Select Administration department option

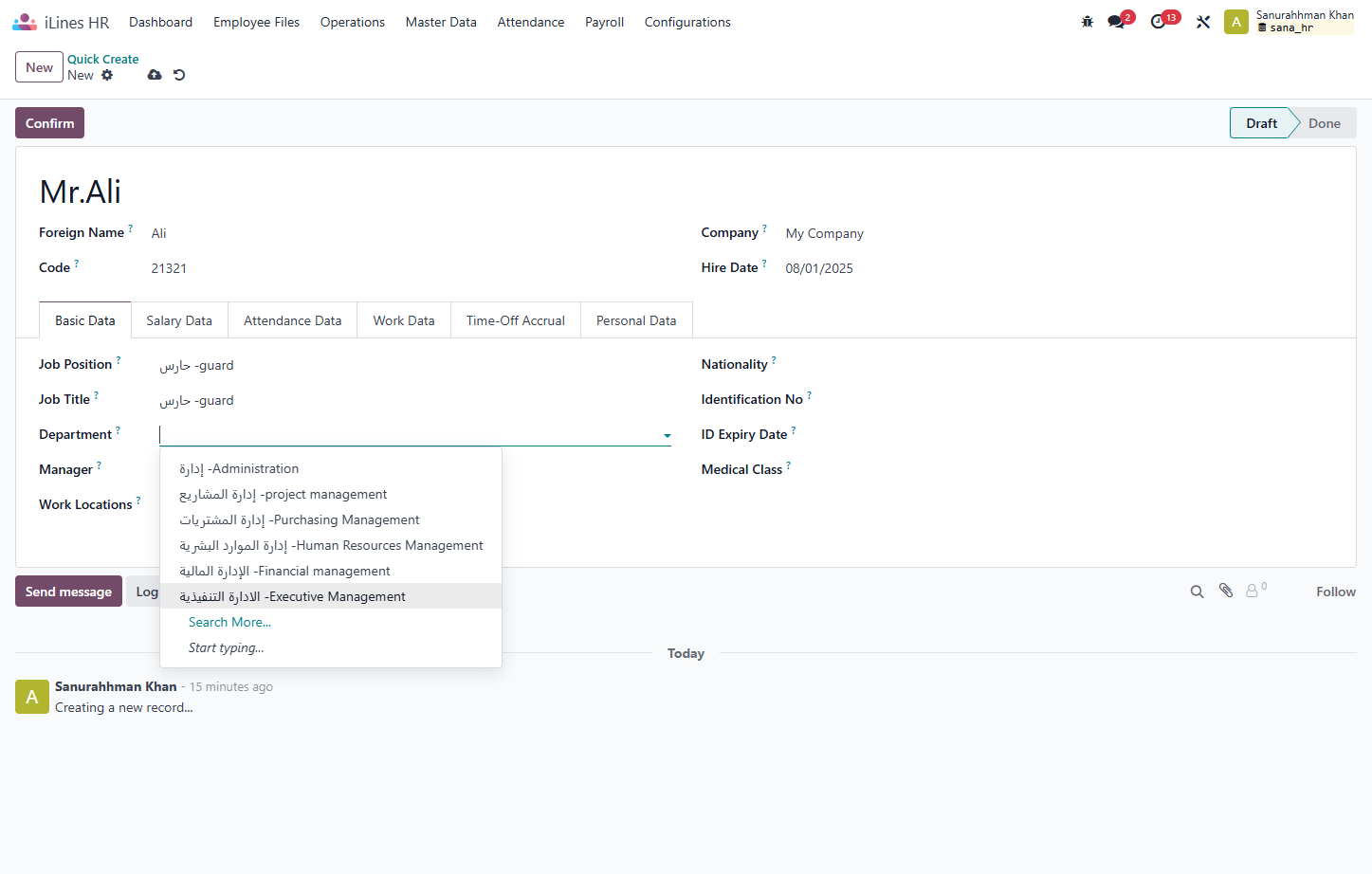point(331,468)
